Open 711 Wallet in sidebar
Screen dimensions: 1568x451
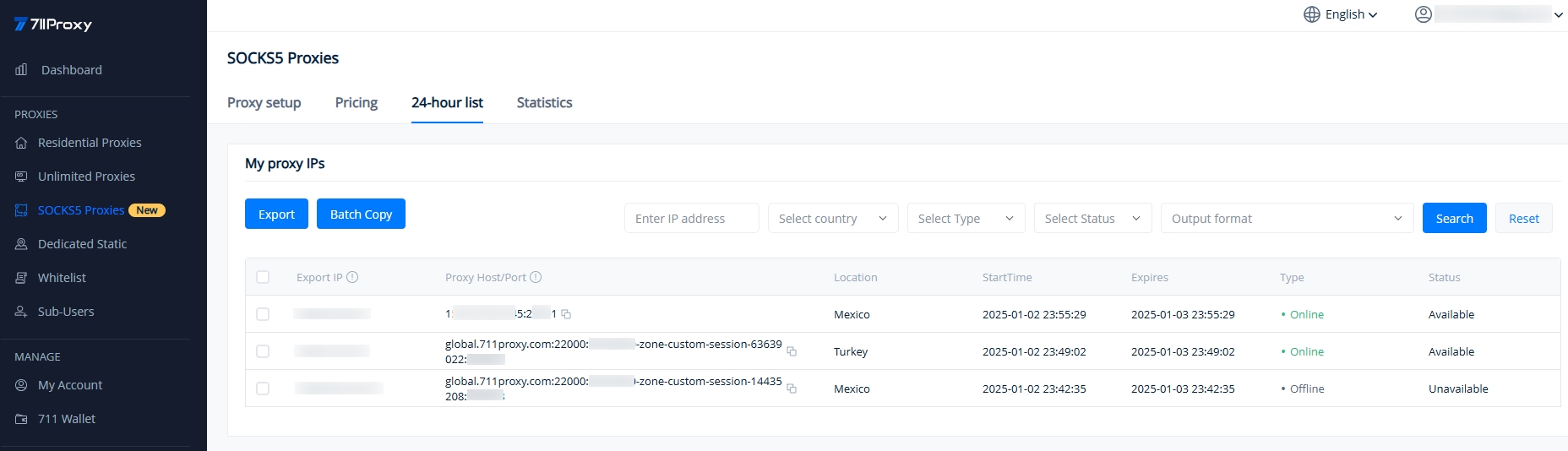click(67, 419)
